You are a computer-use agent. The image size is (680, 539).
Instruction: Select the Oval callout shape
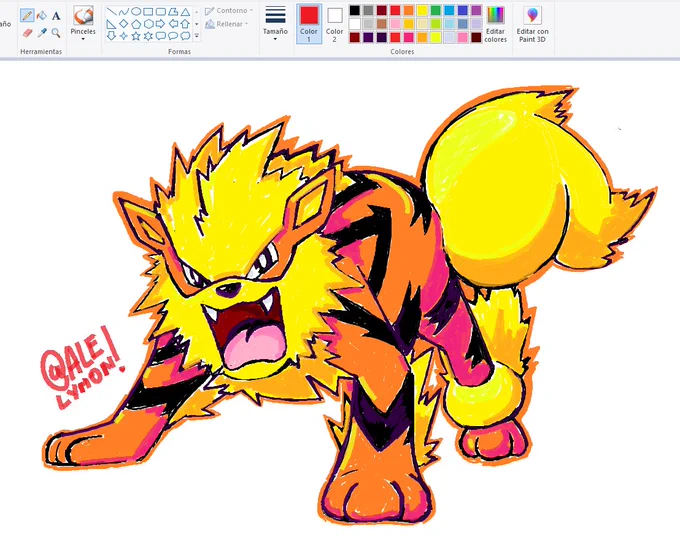click(173, 36)
